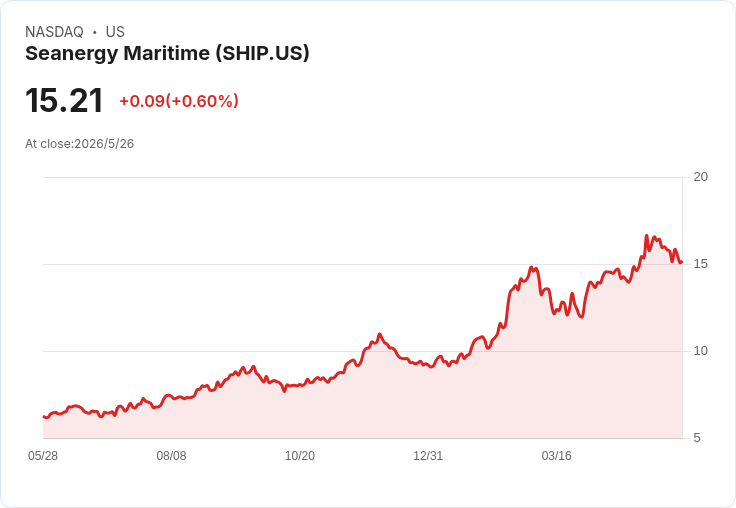This screenshot has height=508, width=736.
Task: Click the 12/31 x-axis date label
Action: [428, 456]
